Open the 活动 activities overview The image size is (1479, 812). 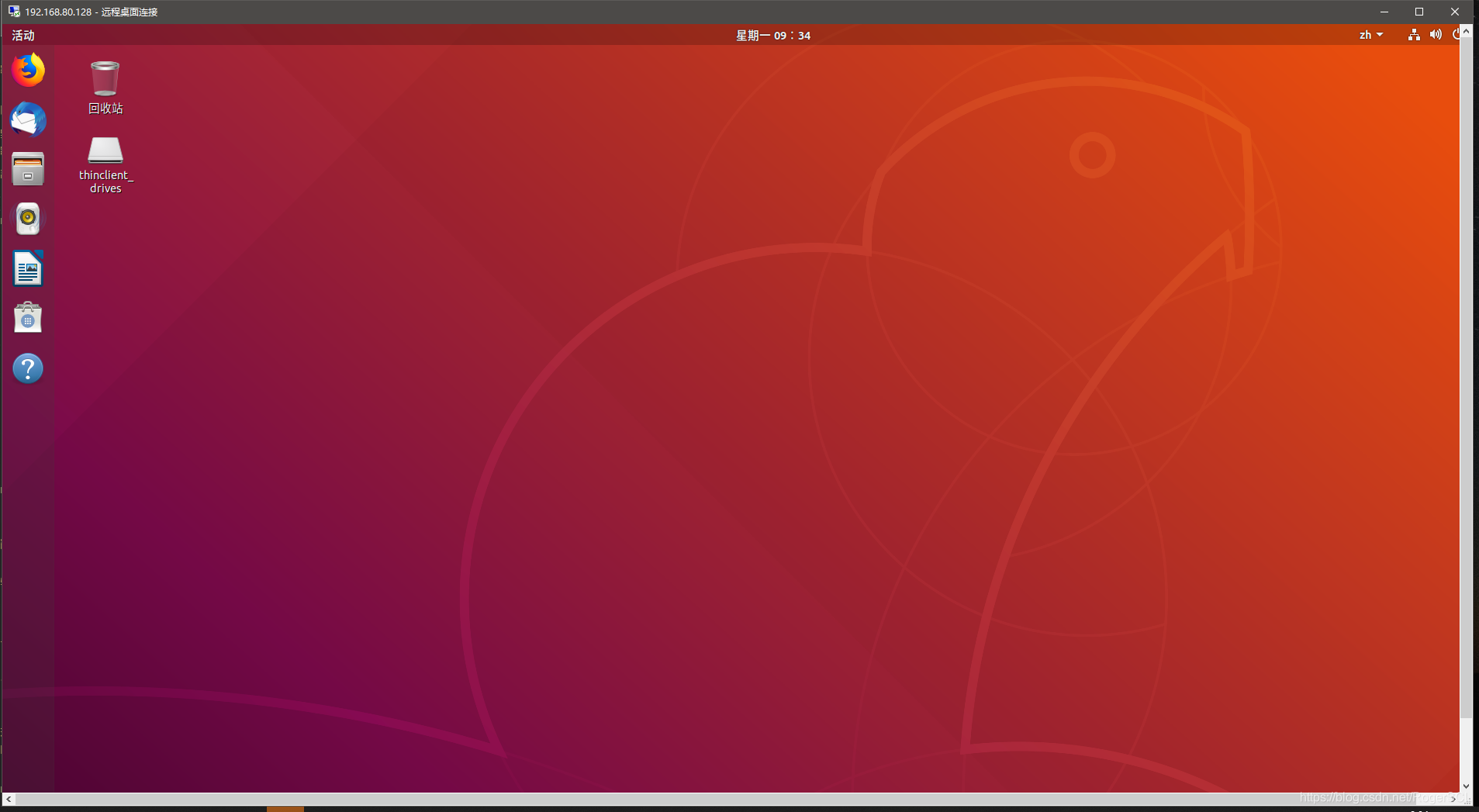(x=23, y=36)
